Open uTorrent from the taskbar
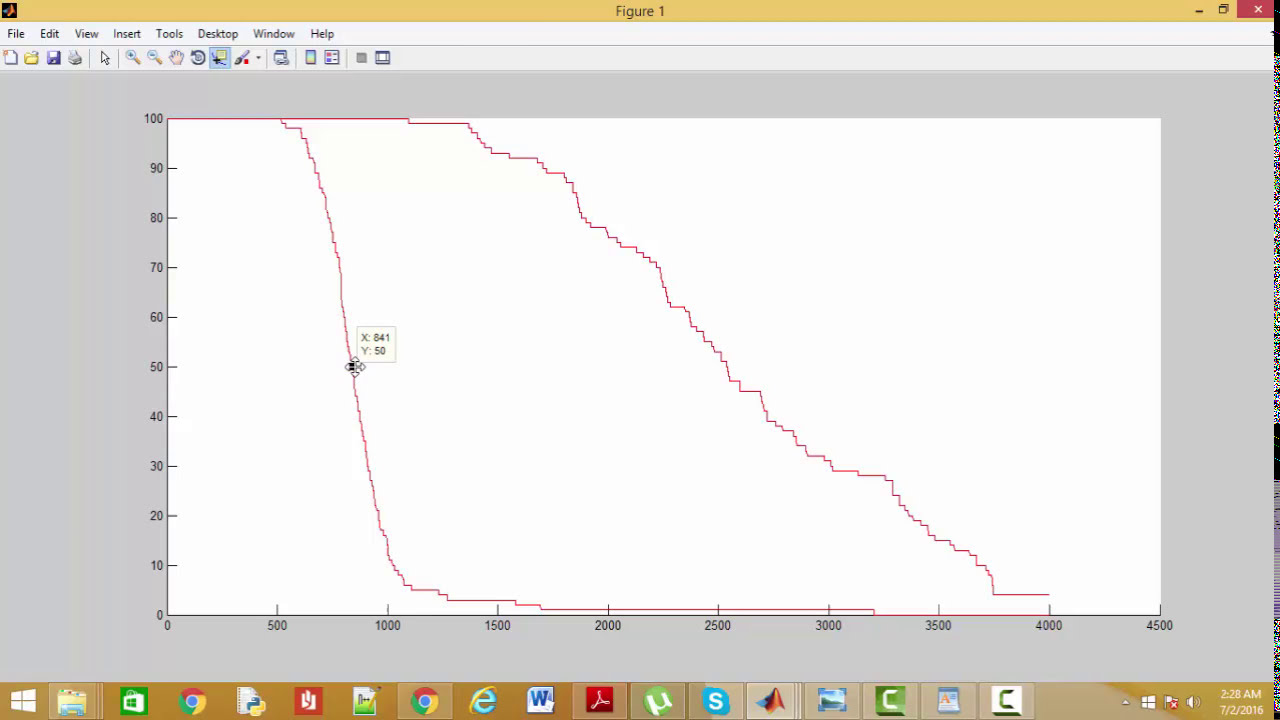1280x720 pixels. click(658, 701)
